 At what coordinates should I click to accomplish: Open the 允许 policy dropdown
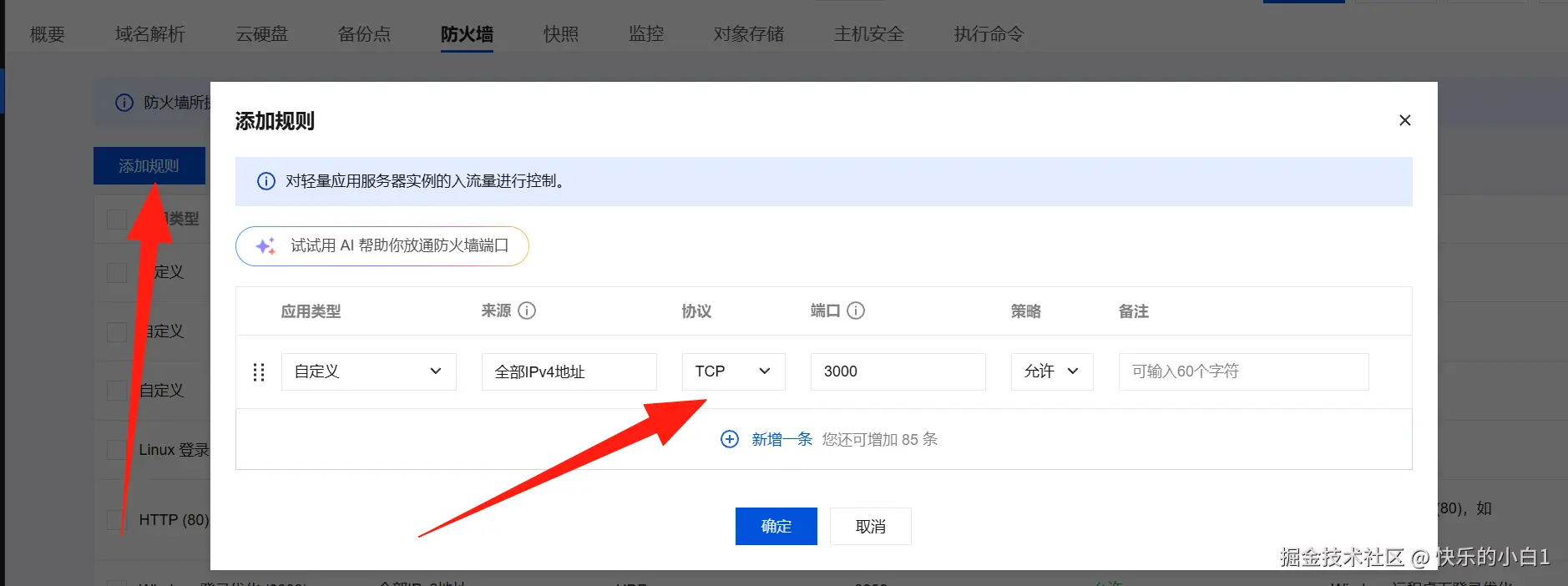click(1052, 371)
